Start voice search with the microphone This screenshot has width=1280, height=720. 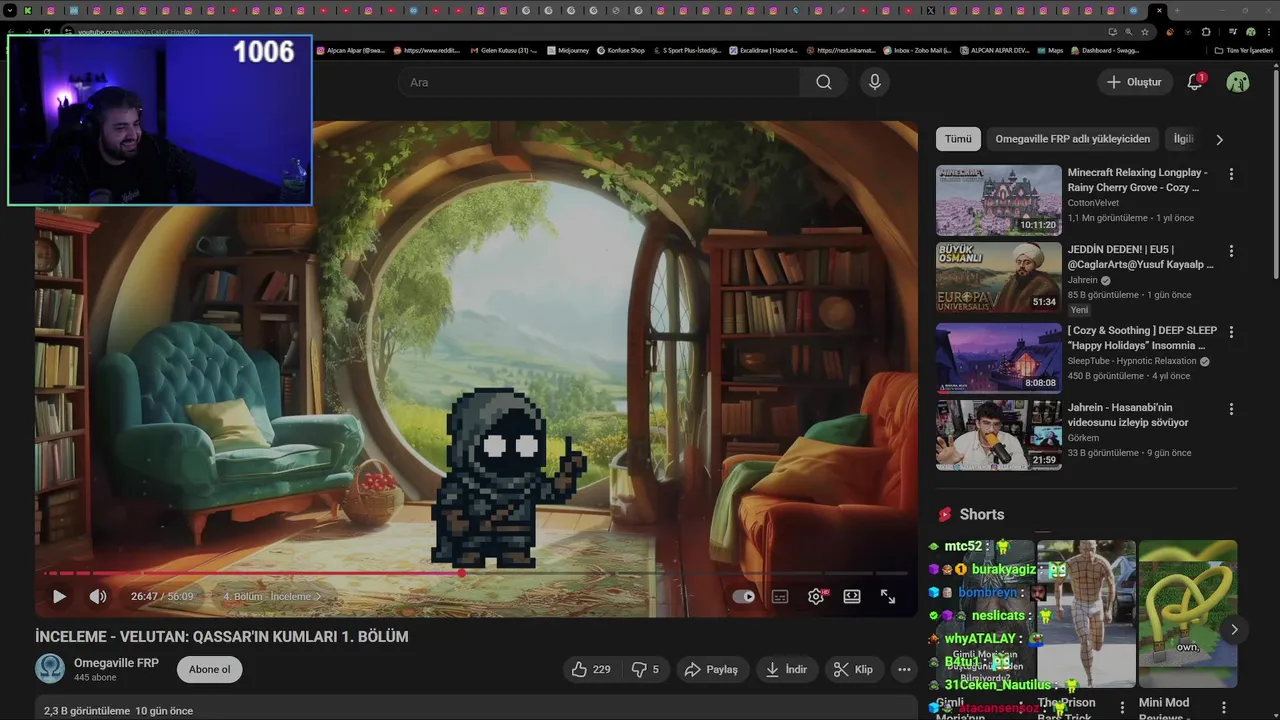(x=875, y=82)
